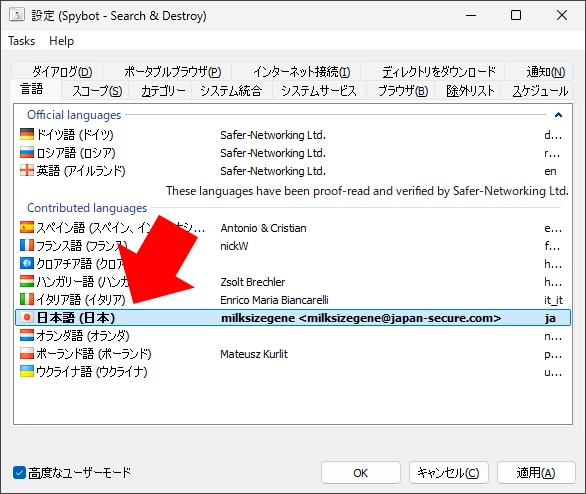Click the Hungarian flag icon

coord(27,281)
